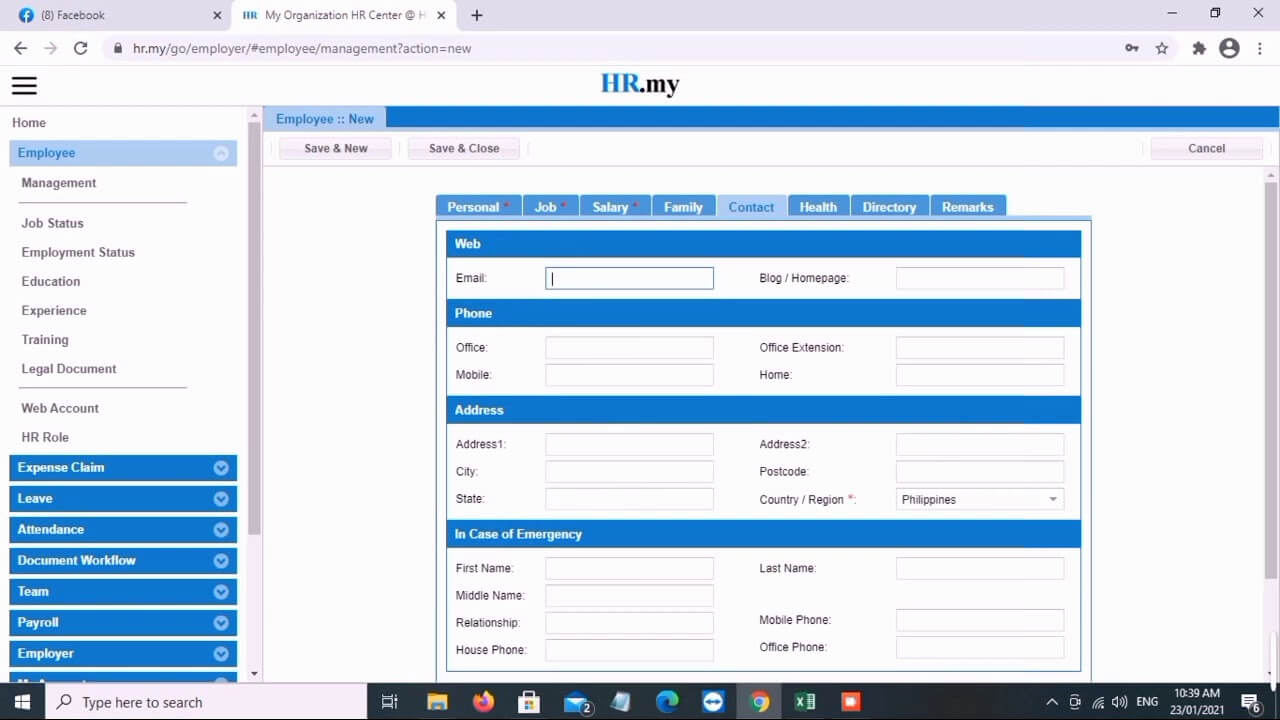The image size is (1280, 720).
Task: Open Excel from the taskbar
Action: coord(804,701)
